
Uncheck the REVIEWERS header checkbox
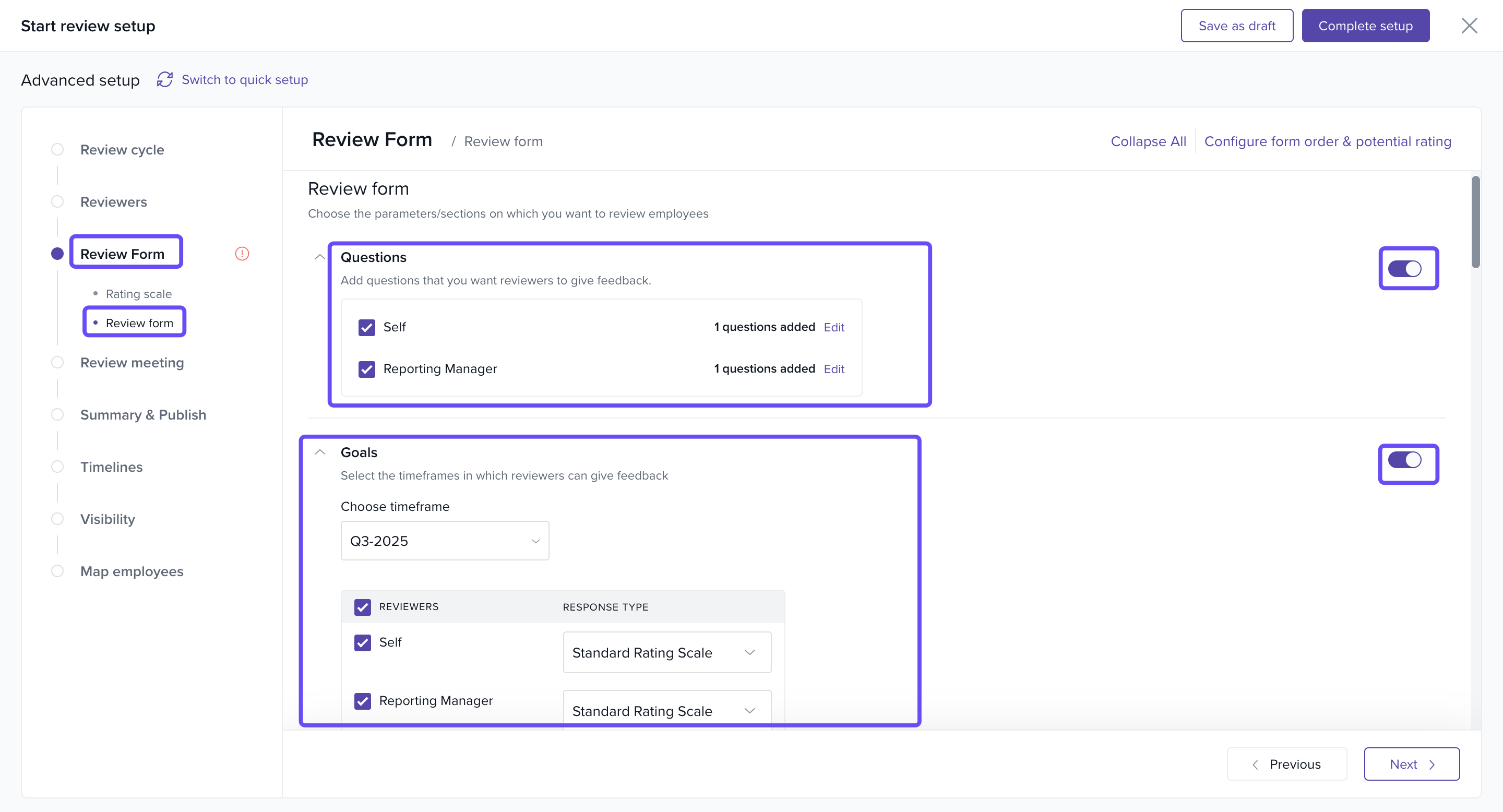tap(362, 607)
